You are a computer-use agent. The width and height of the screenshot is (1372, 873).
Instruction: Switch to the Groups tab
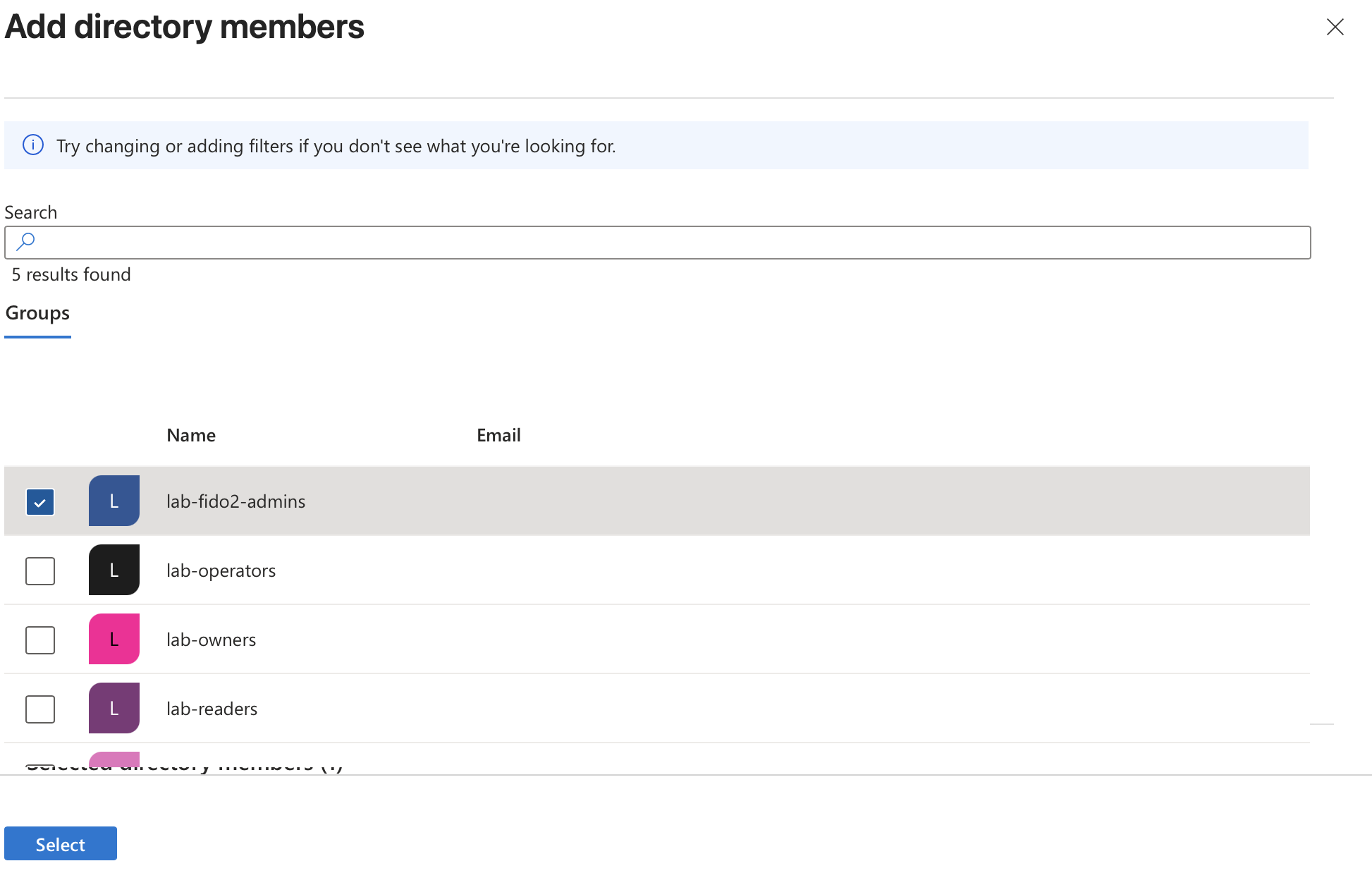coord(37,313)
